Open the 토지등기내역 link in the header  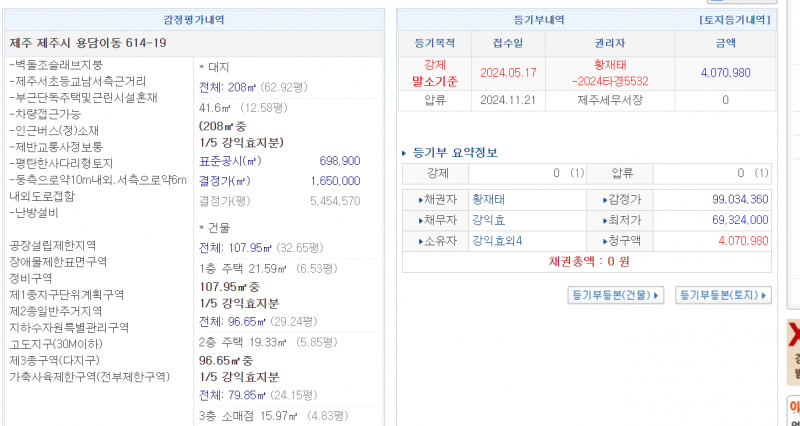coord(735,19)
